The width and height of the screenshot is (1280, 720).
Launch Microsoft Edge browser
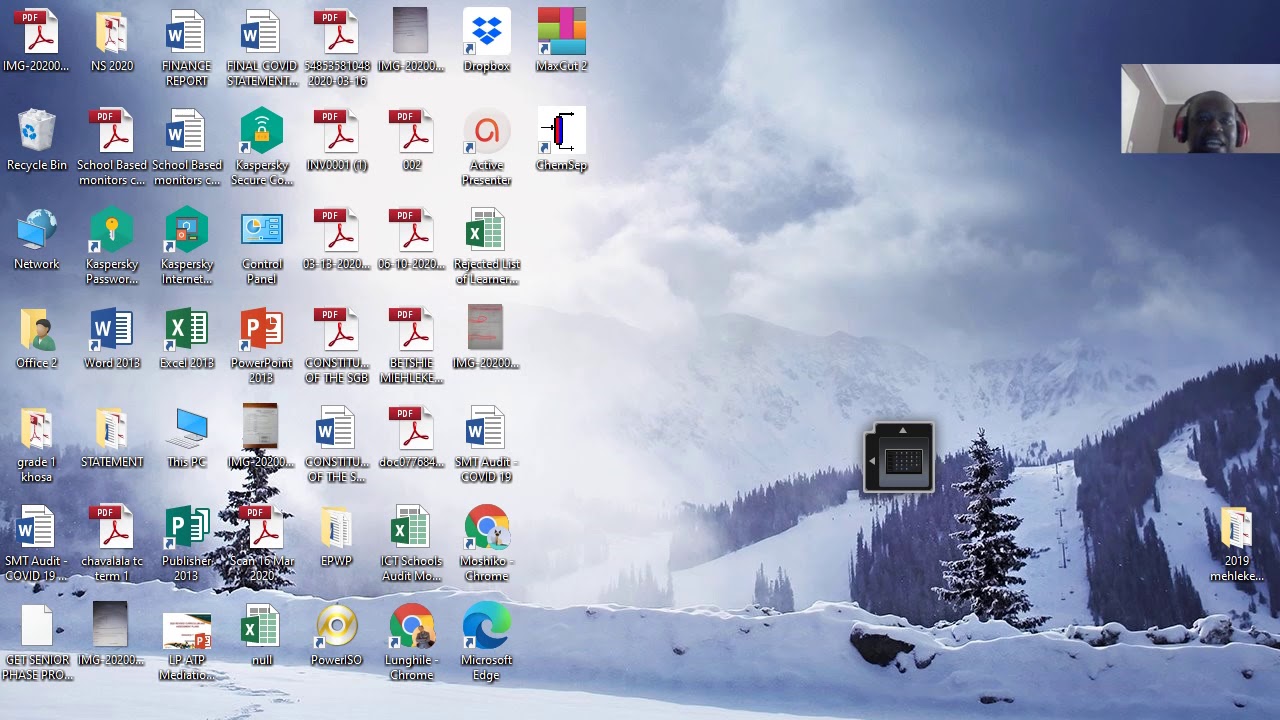[487, 642]
